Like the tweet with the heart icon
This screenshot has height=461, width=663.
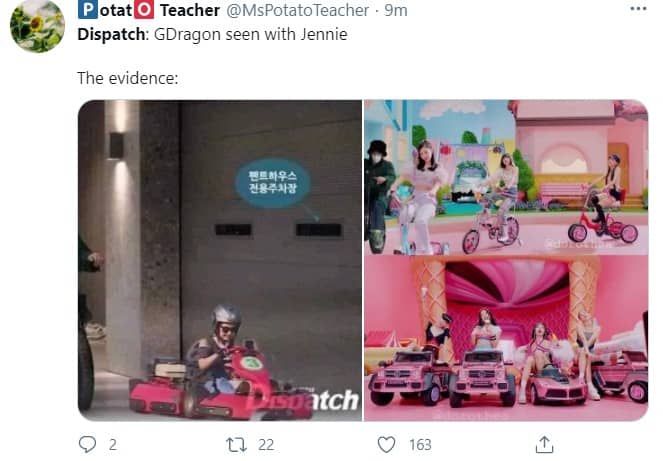point(386,445)
